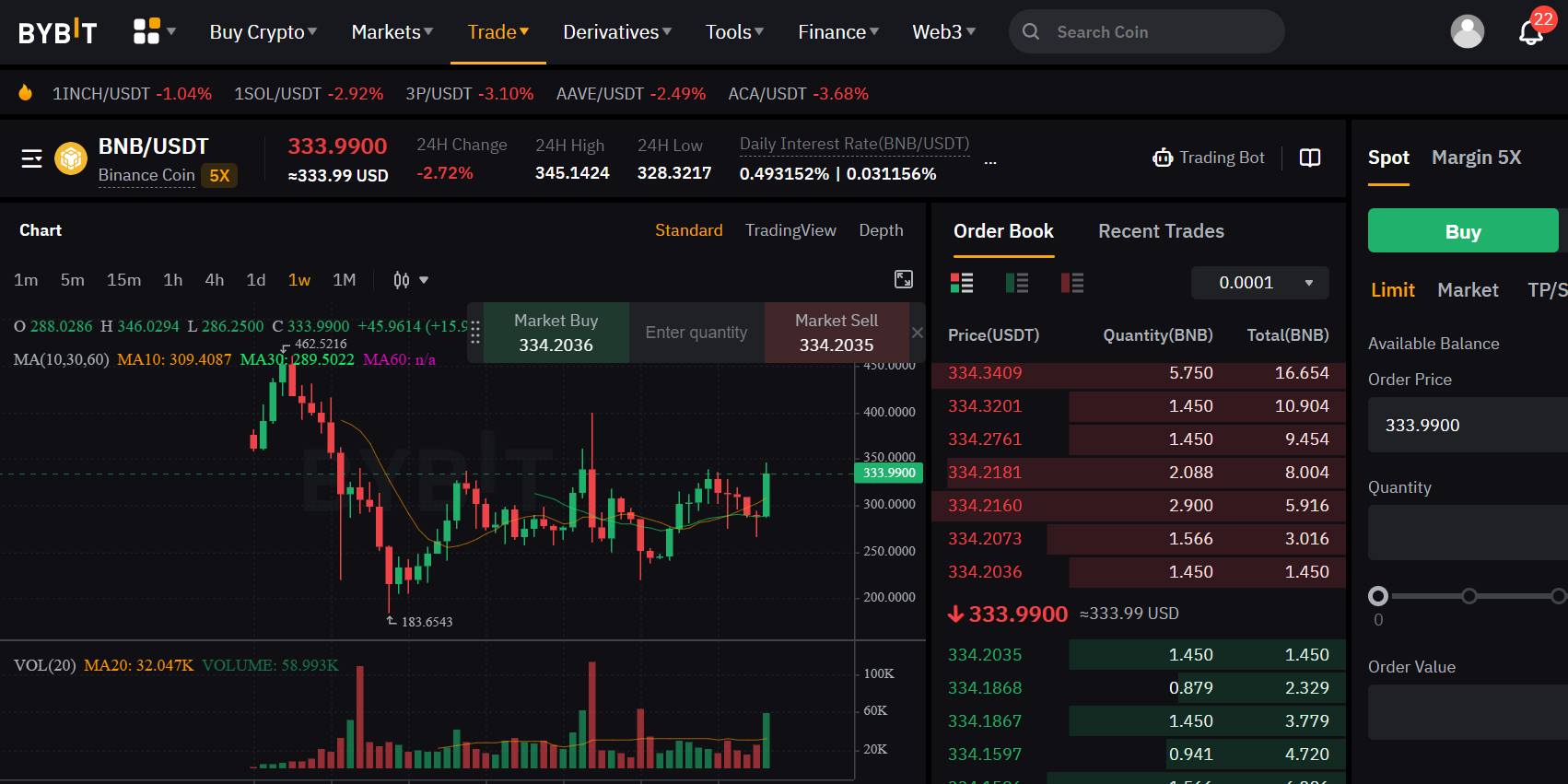Select the 1w chart interval
Viewport: 1568px width, 784px height.
click(299, 280)
